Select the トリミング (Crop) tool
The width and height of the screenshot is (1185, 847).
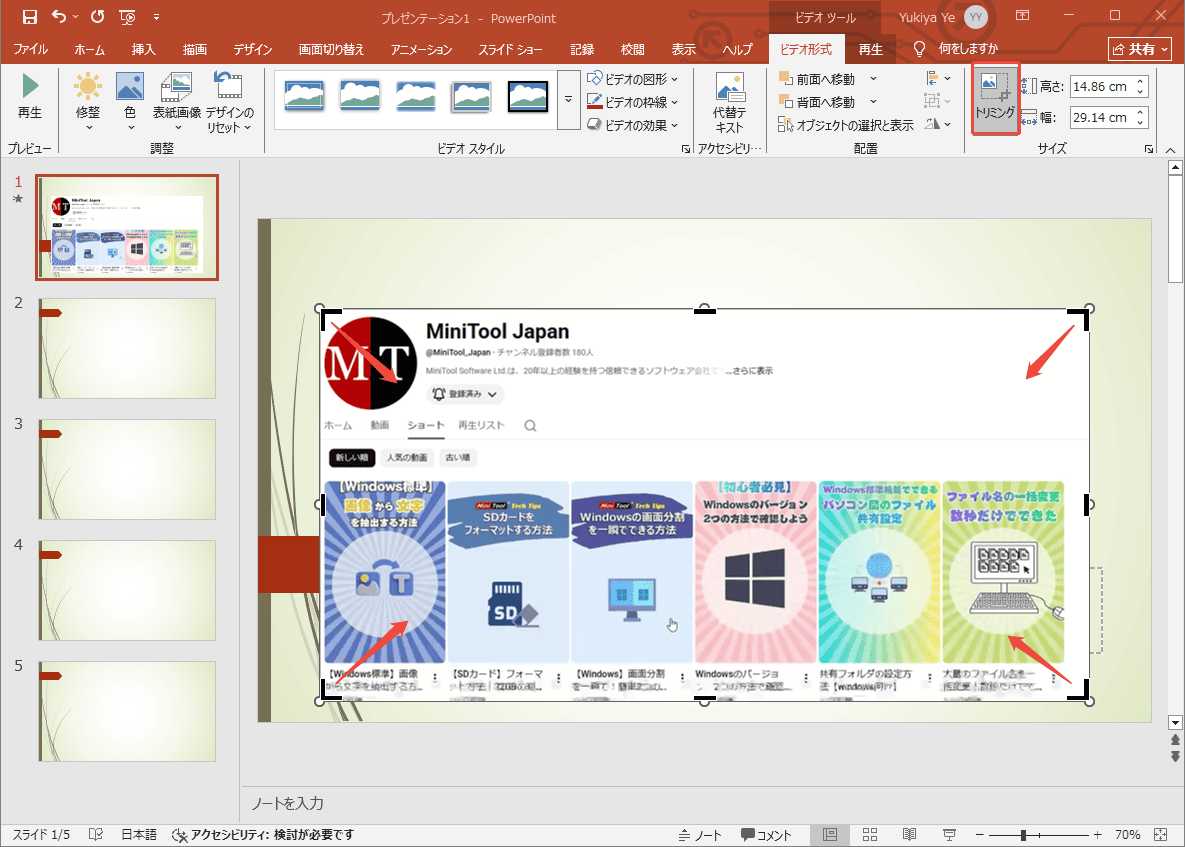994,99
